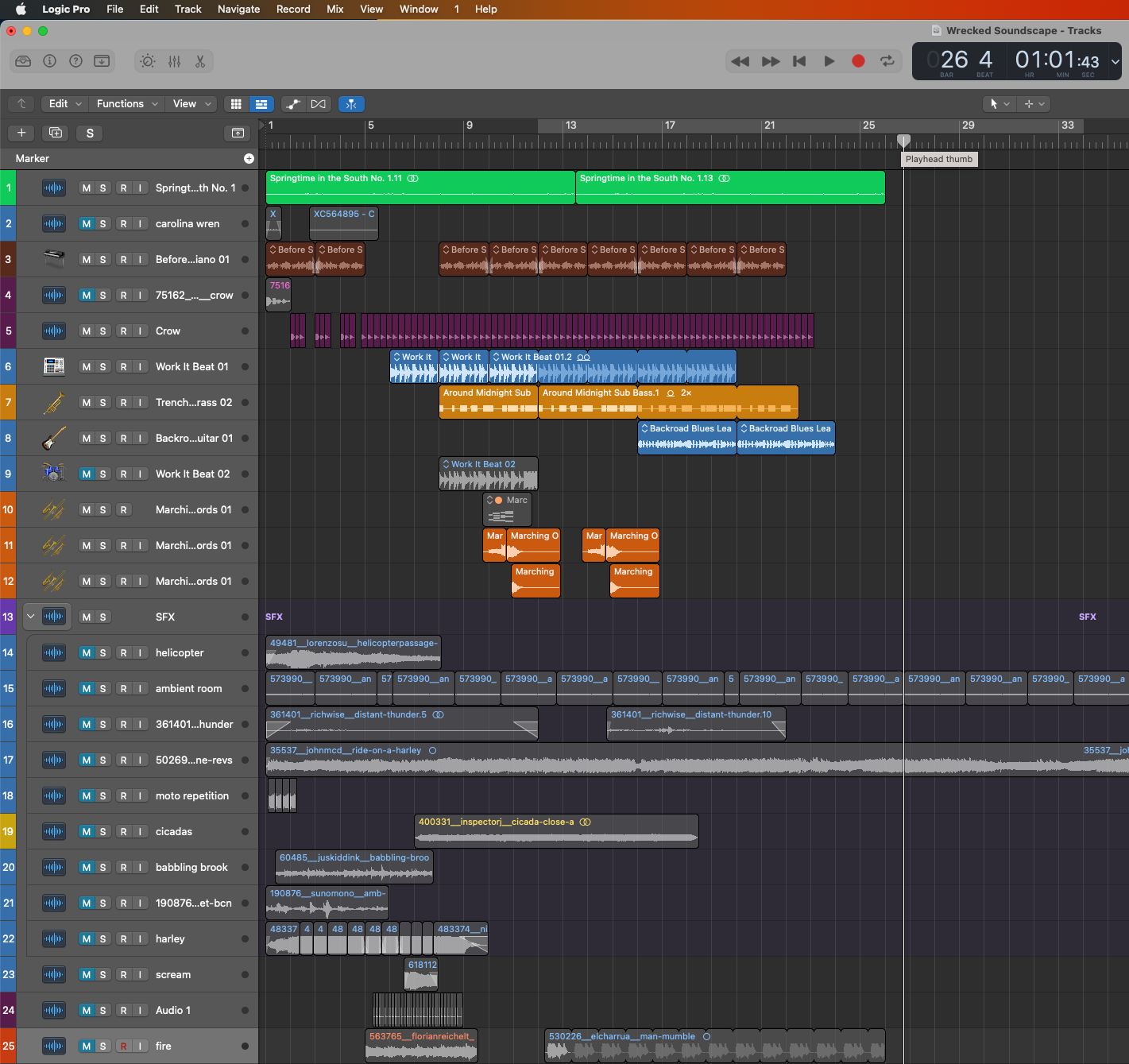Select the Marker global track label

33,159
